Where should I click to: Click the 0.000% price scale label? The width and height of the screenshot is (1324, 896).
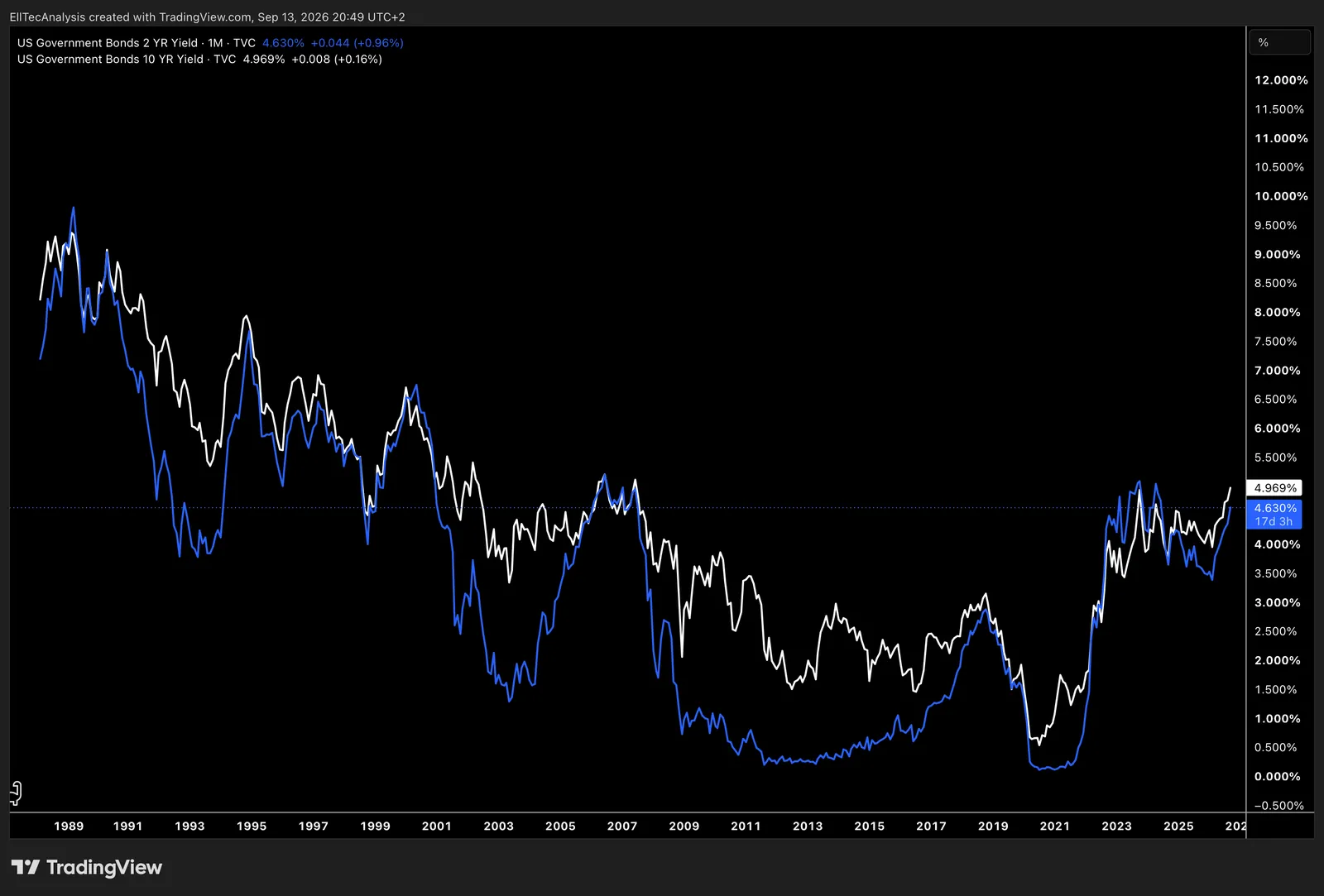click(x=1278, y=776)
